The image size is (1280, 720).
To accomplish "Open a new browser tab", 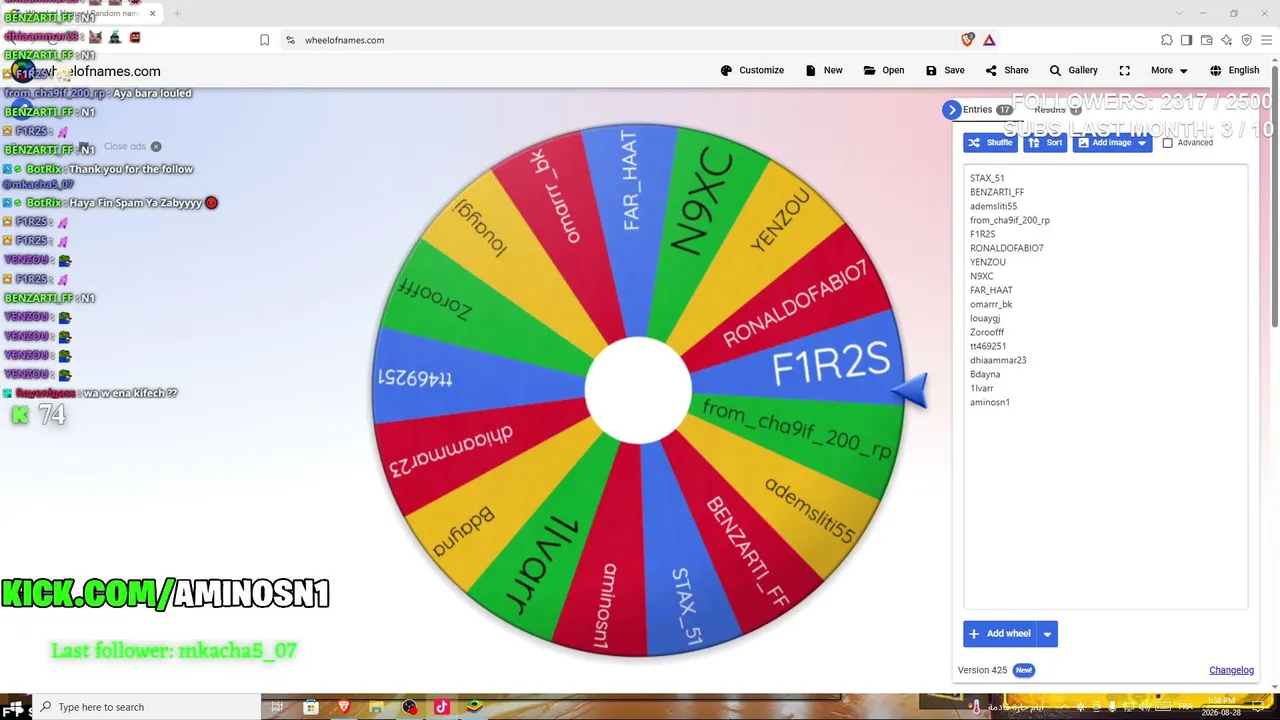I will tap(177, 13).
